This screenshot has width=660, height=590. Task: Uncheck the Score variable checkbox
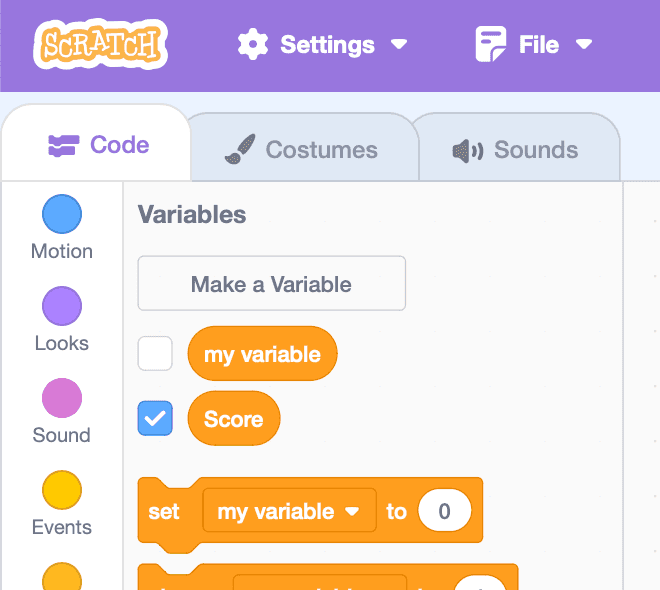point(155,419)
